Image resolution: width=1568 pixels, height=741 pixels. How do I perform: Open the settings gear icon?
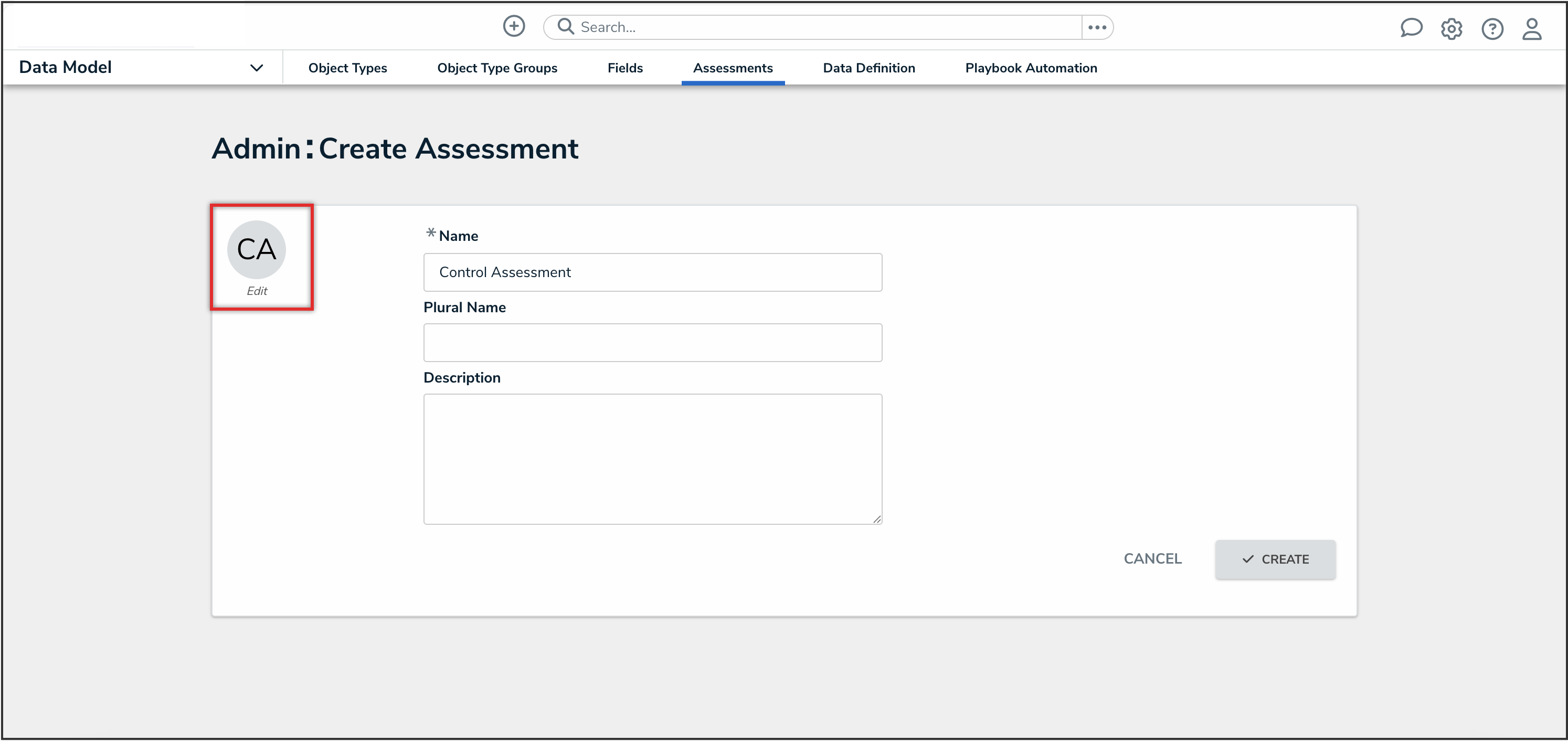tap(1451, 29)
